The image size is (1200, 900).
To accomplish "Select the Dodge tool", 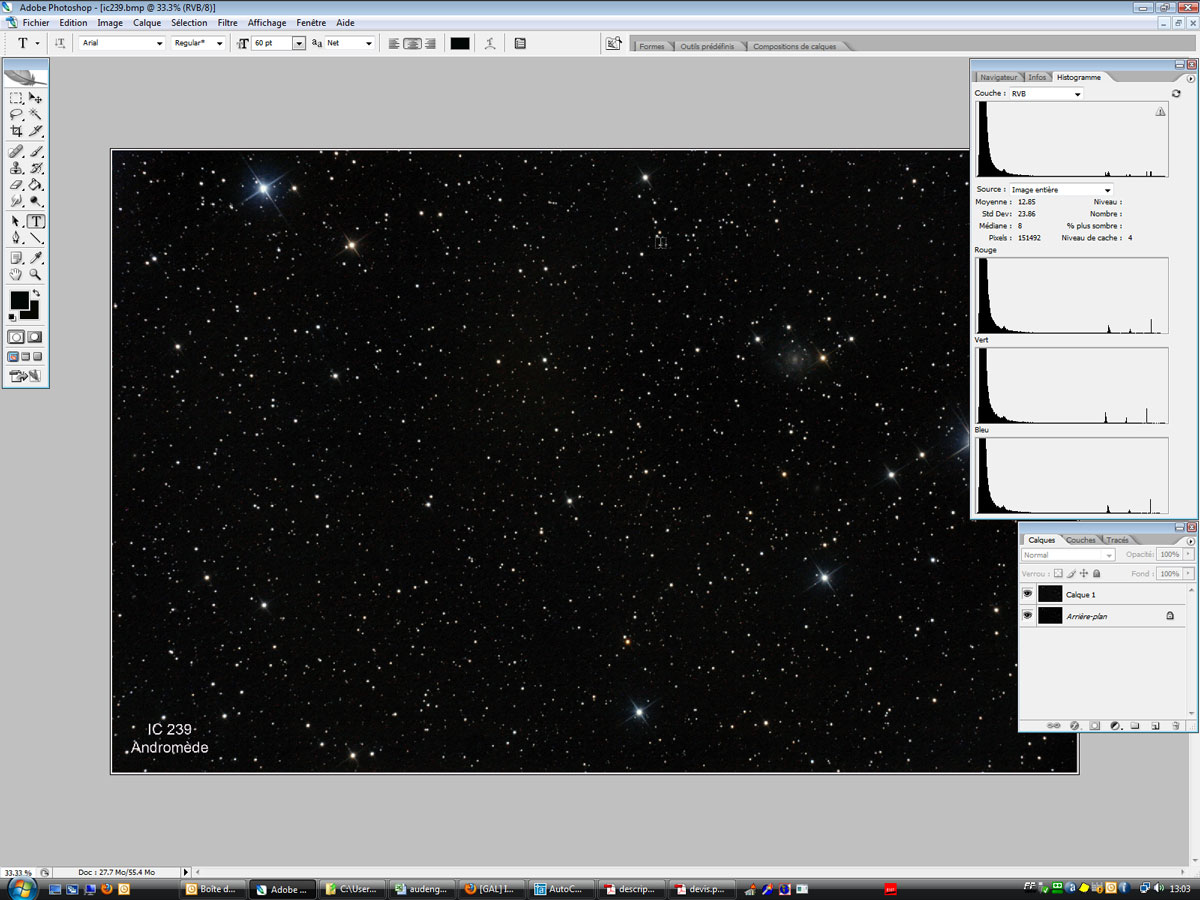I will 35,200.
